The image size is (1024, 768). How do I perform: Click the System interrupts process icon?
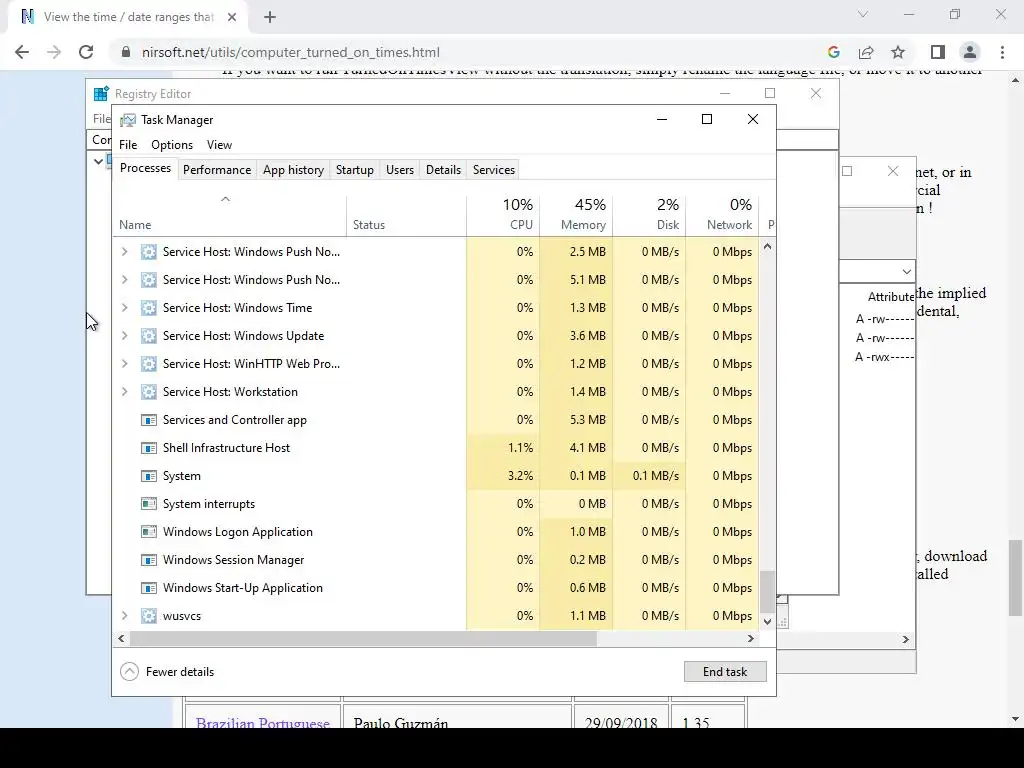coord(149,504)
